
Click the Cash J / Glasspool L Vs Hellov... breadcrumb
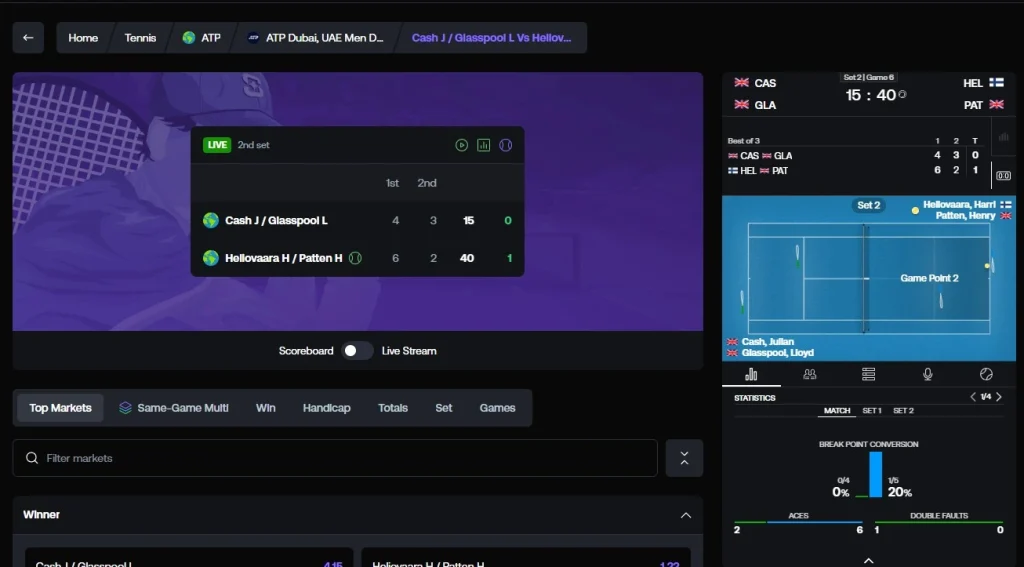pyautogui.click(x=492, y=38)
